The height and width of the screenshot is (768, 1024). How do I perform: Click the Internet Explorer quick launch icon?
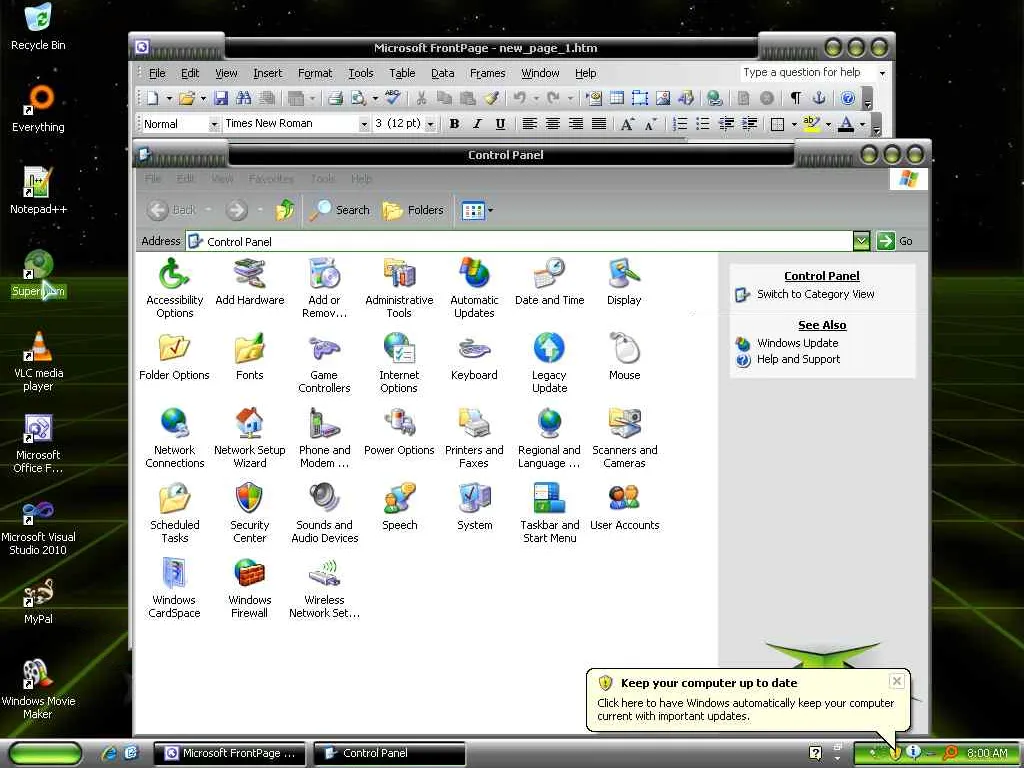pyautogui.click(x=109, y=753)
